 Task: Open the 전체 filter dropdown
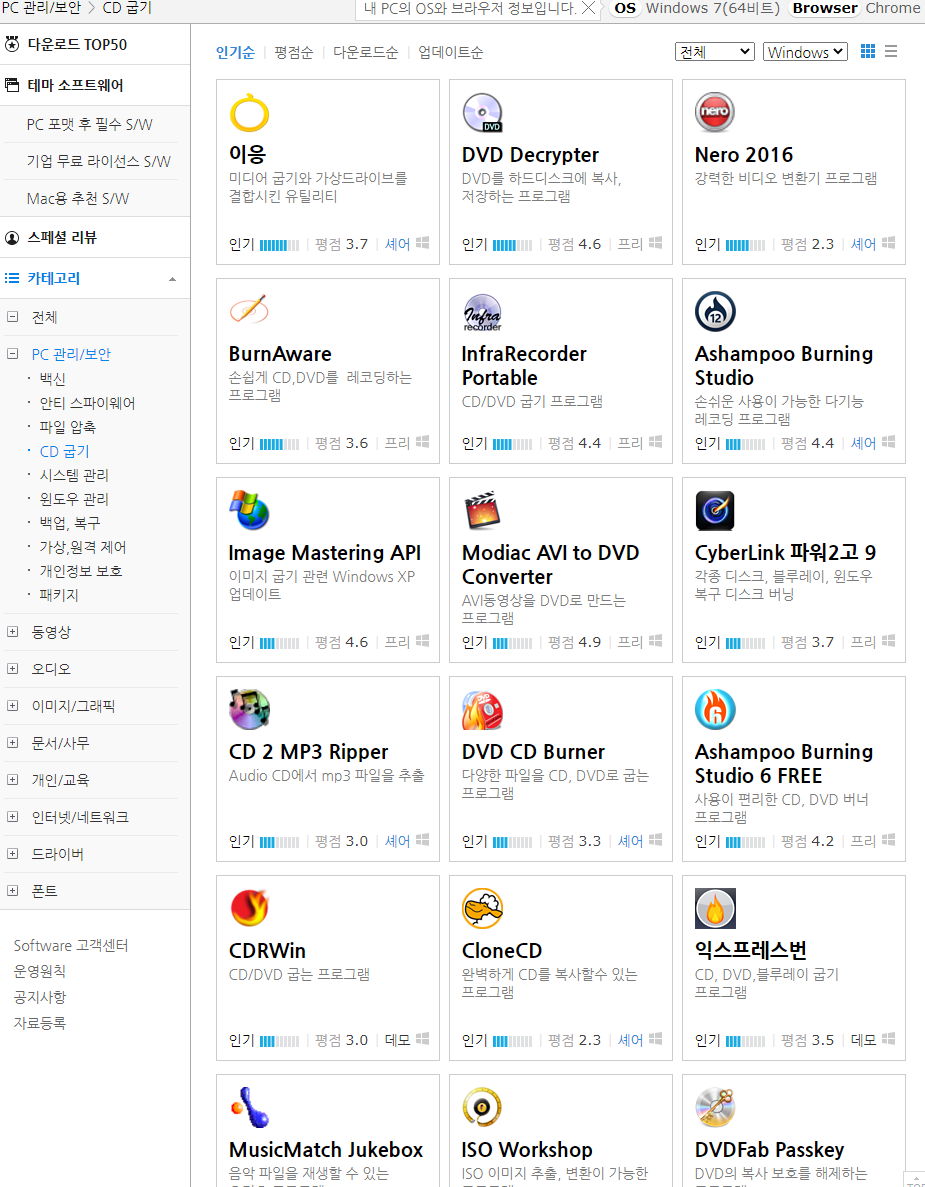pyautogui.click(x=715, y=51)
